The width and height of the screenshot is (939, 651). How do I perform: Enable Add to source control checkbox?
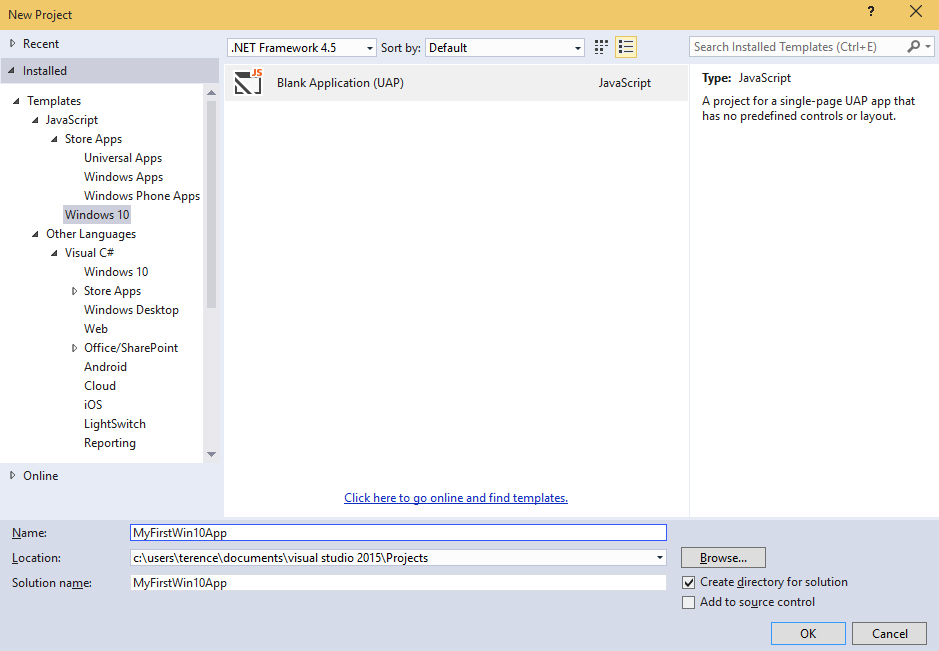point(689,602)
